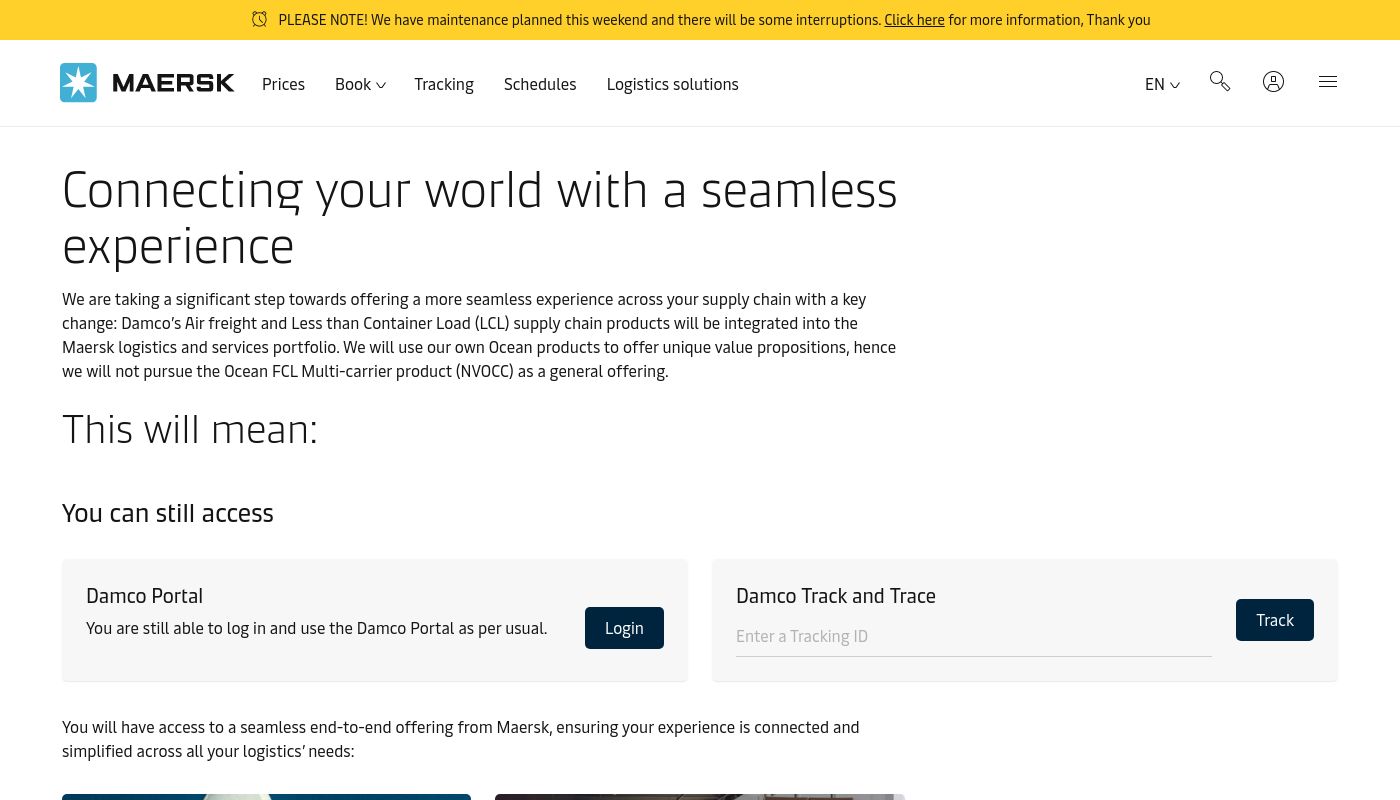Open Schedules in navigation
Screen dimensions: 1400x800
pos(540,84)
